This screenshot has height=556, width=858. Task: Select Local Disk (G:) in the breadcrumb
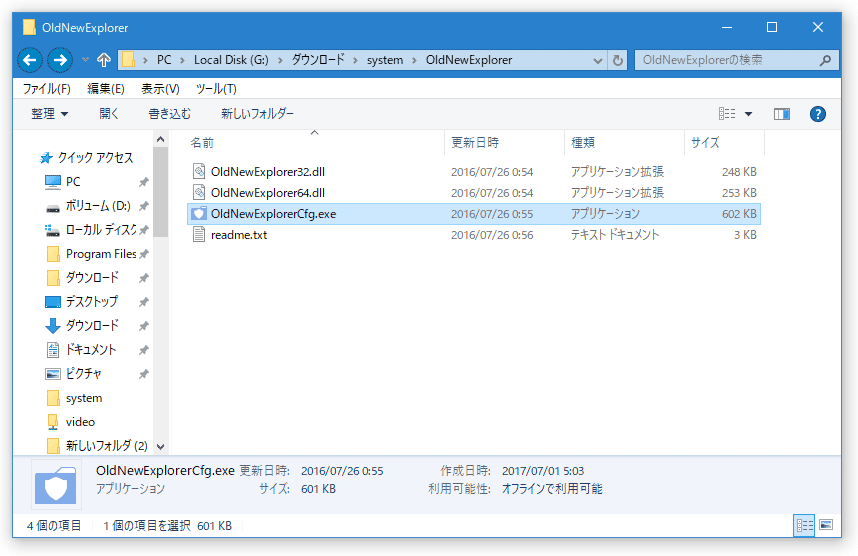231,60
